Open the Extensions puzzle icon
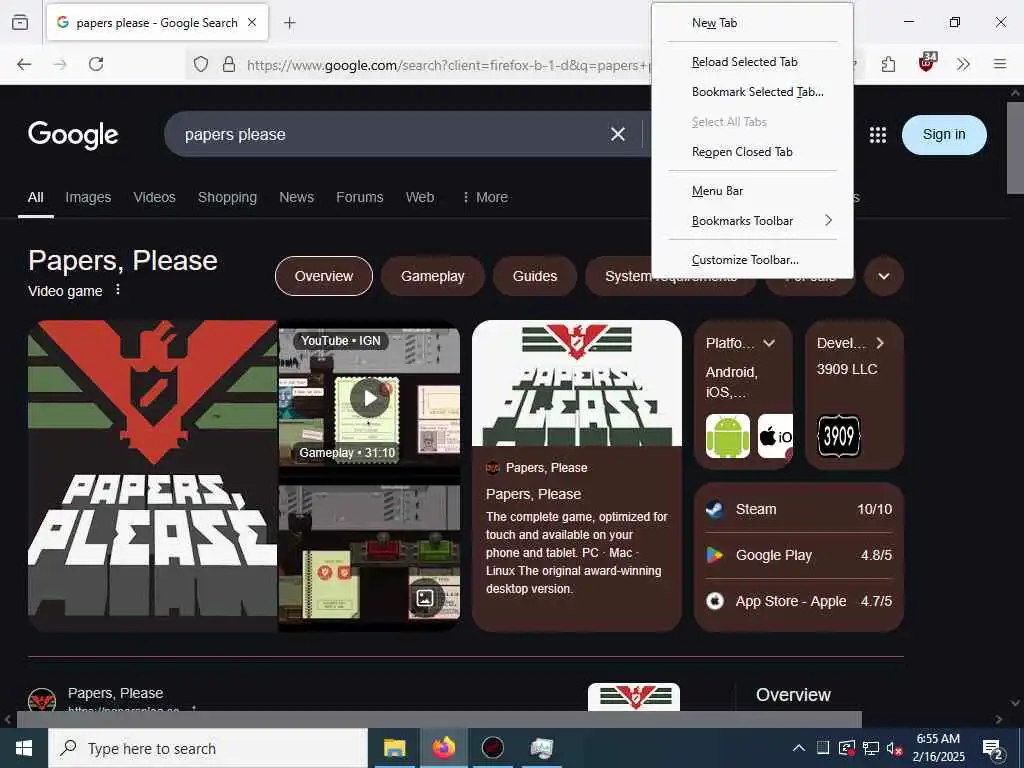 888,64
